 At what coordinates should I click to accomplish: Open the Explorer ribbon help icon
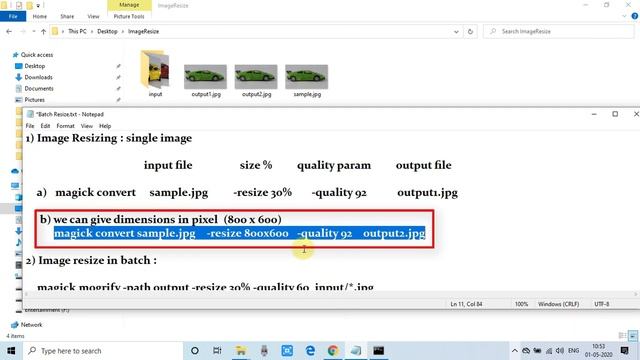coord(635,16)
